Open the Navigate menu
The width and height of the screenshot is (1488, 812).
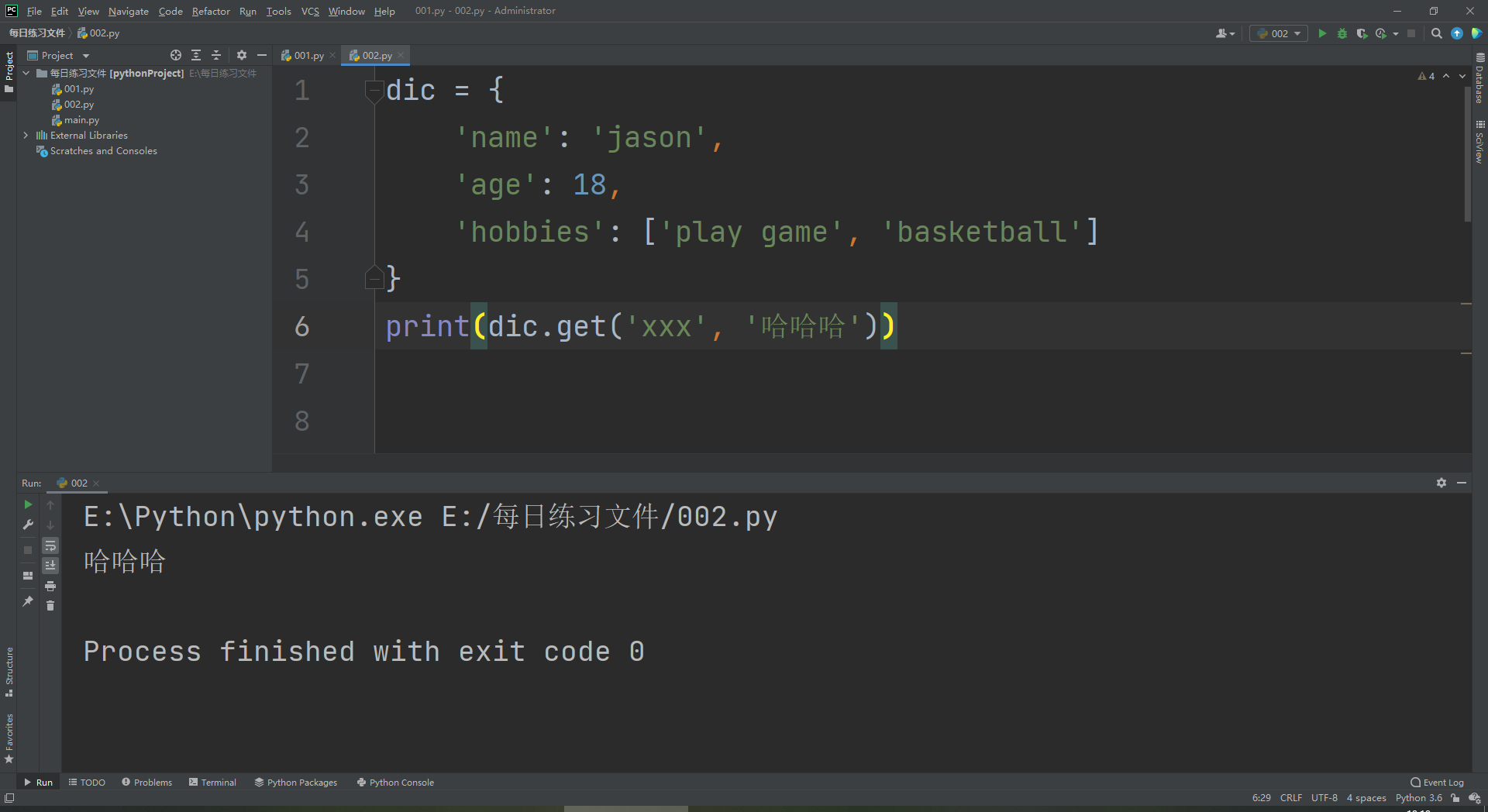[129, 11]
